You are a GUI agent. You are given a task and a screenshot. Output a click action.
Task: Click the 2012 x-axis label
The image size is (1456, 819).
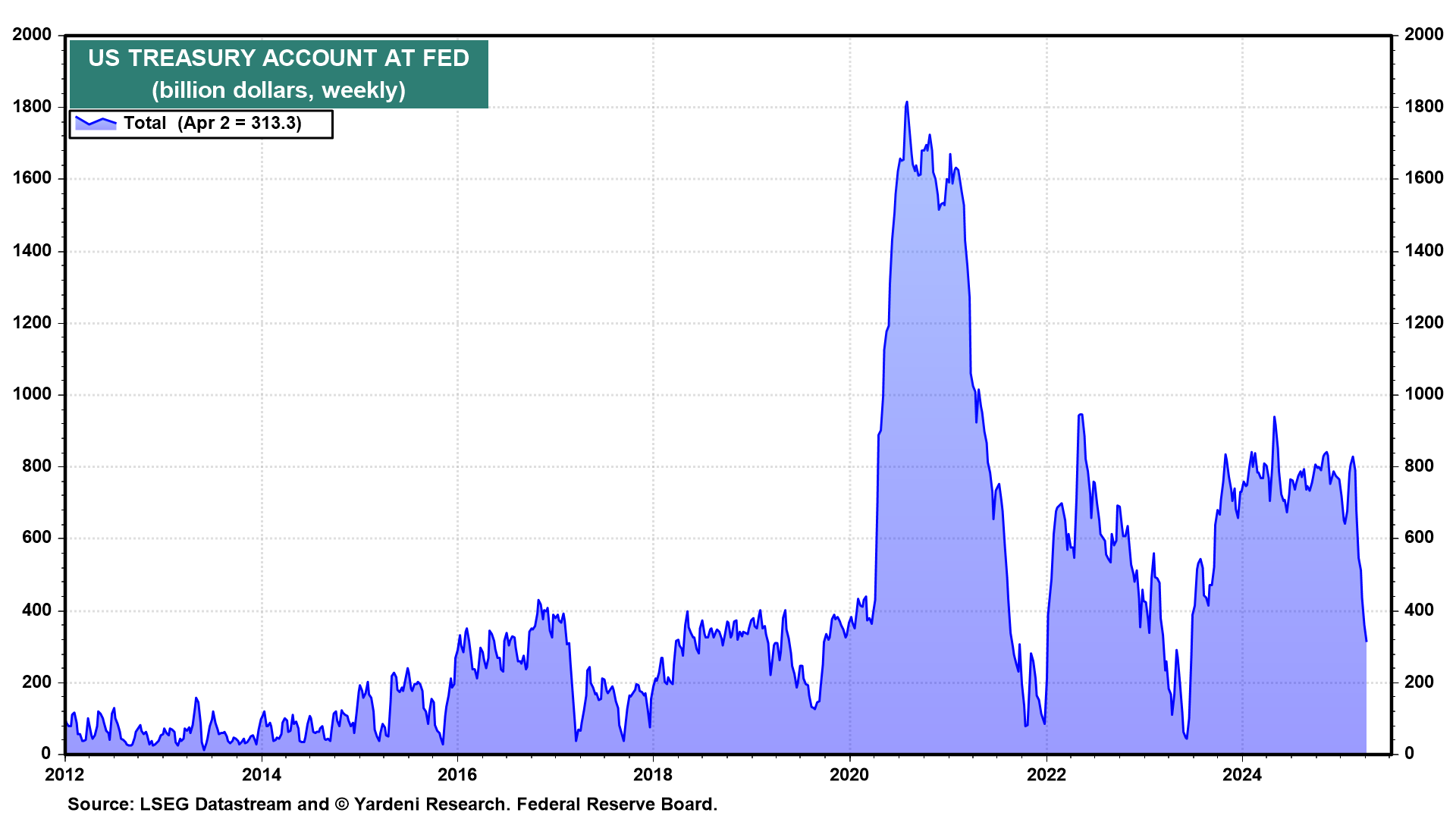pyautogui.click(x=64, y=774)
